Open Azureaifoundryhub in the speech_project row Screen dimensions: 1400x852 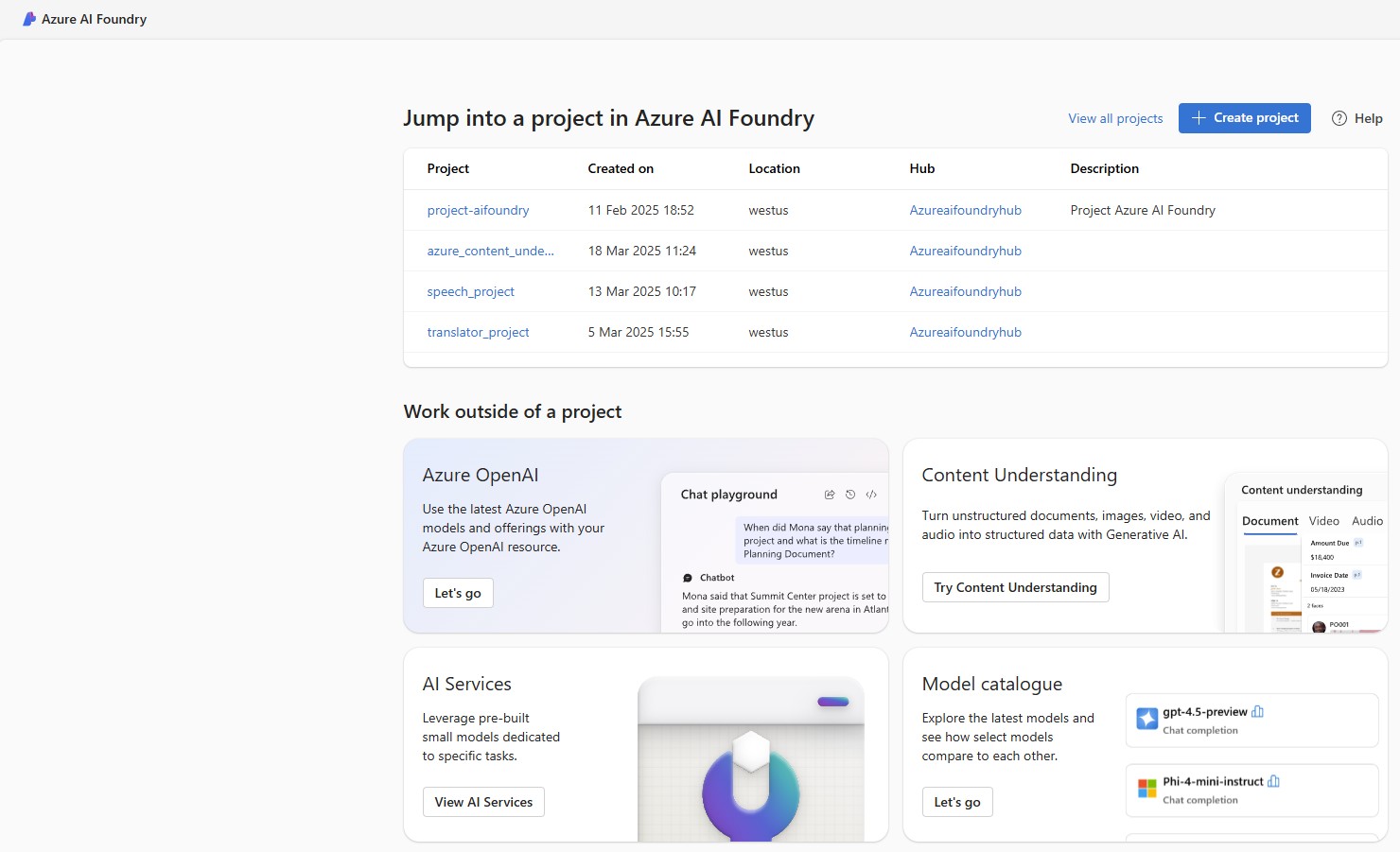pyautogui.click(x=966, y=291)
